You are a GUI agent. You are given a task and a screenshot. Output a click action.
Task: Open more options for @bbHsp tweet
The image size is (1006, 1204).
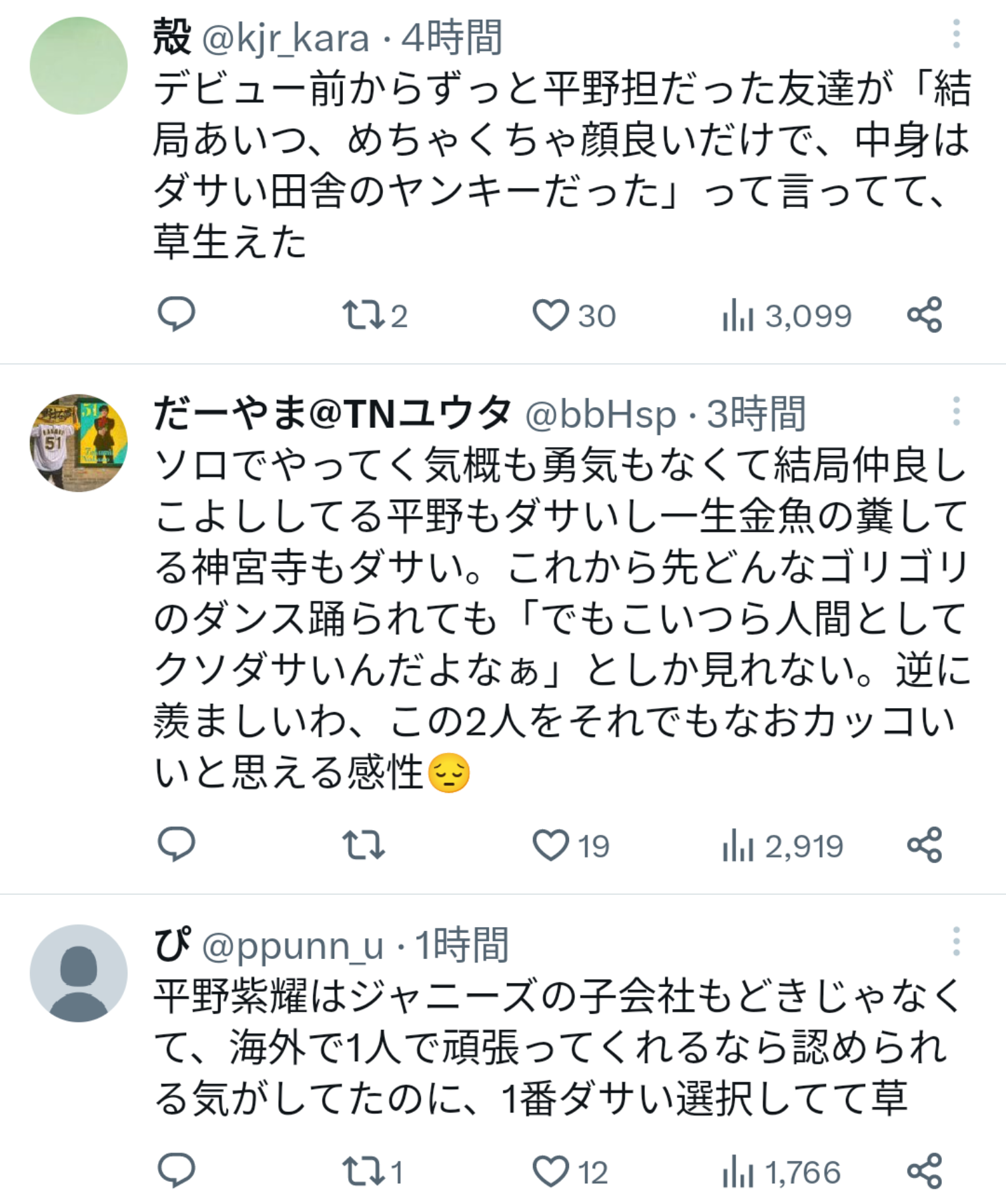[x=956, y=411]
